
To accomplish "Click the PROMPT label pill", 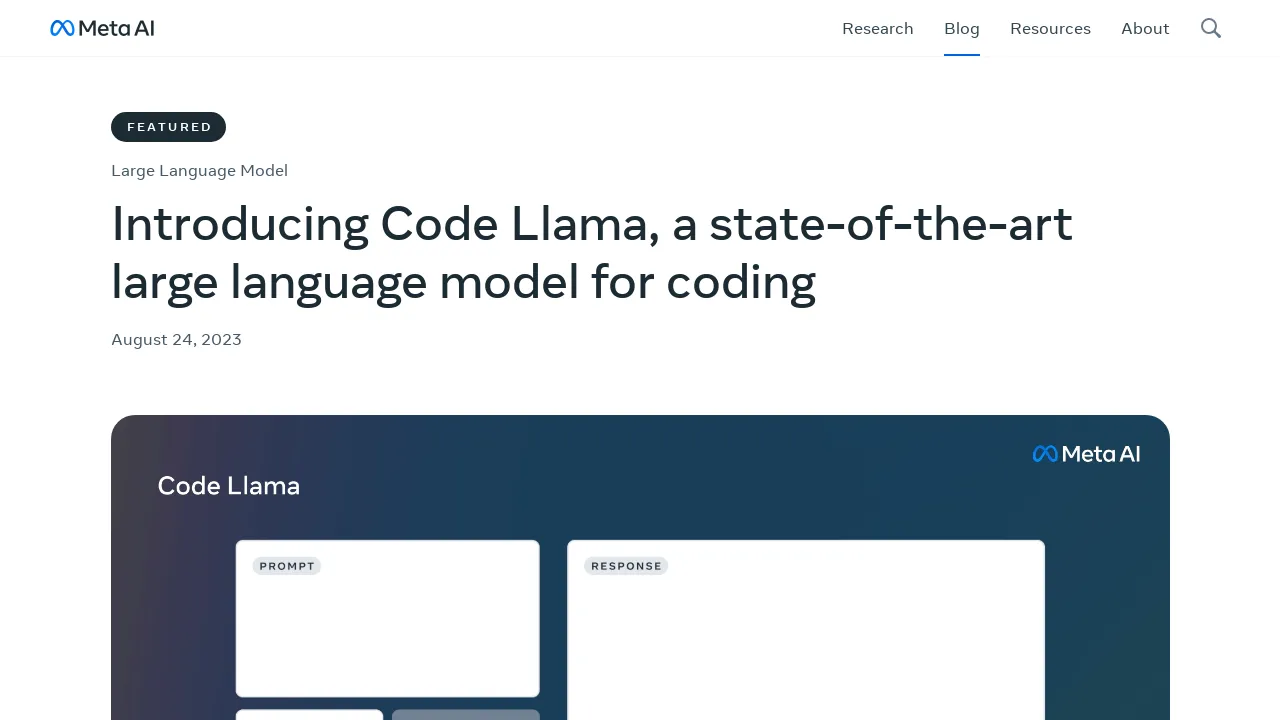I will 286,566.
